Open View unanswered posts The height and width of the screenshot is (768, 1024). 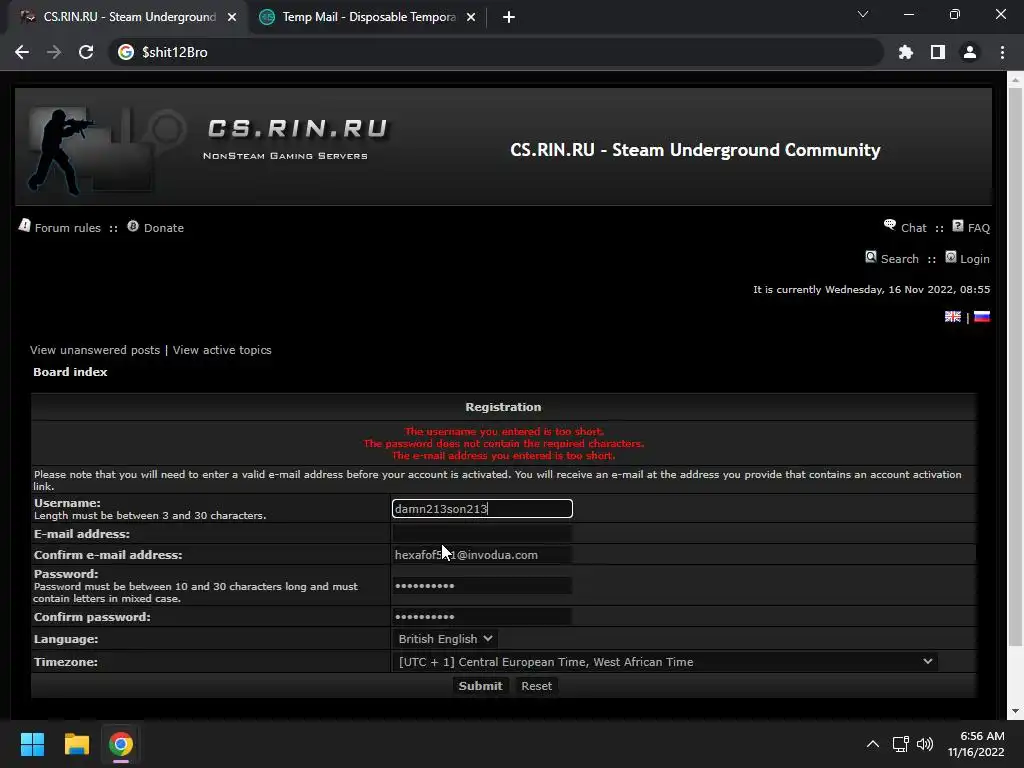coord(95,350)
